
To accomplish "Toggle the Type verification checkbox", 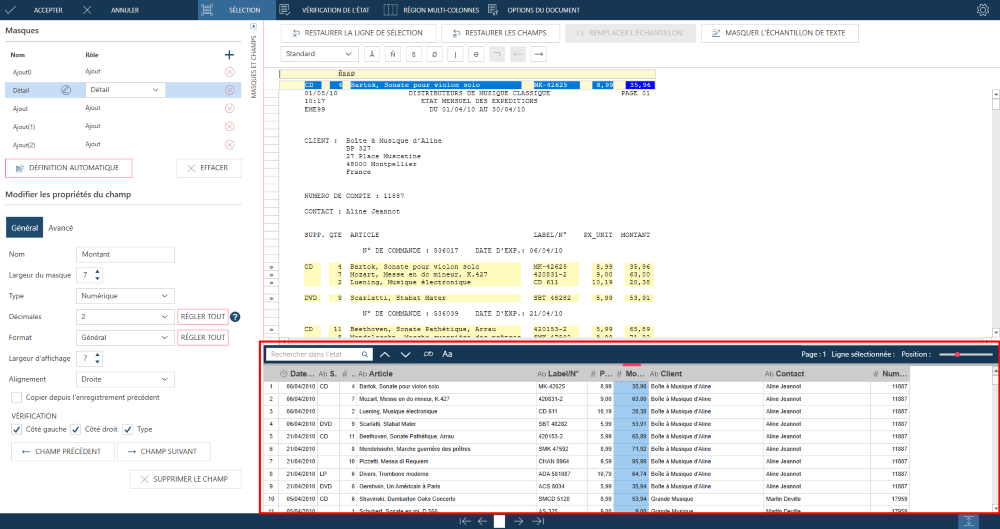I will (x=129, y=430).
